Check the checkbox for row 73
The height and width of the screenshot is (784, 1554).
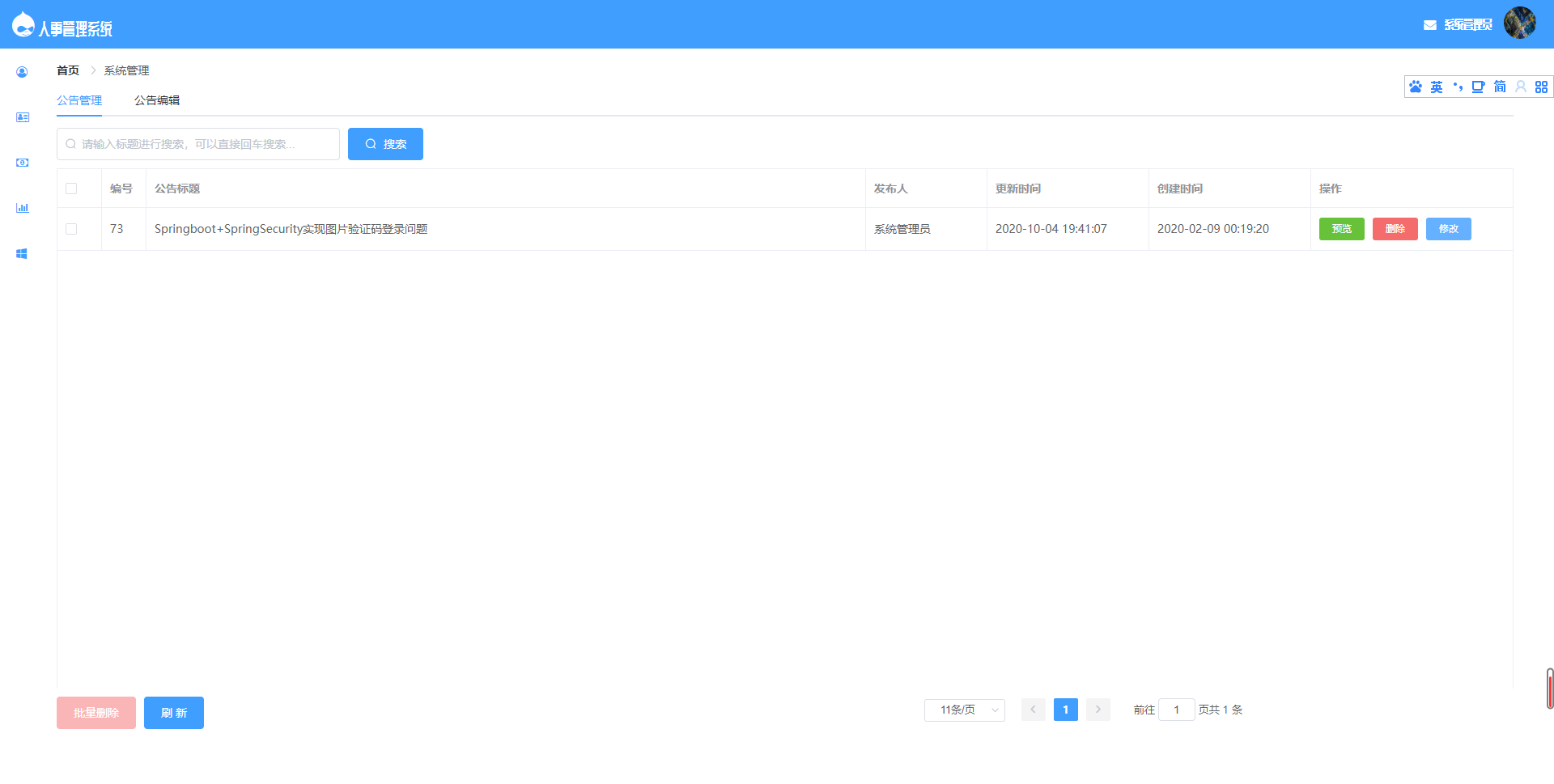(71, 229)
